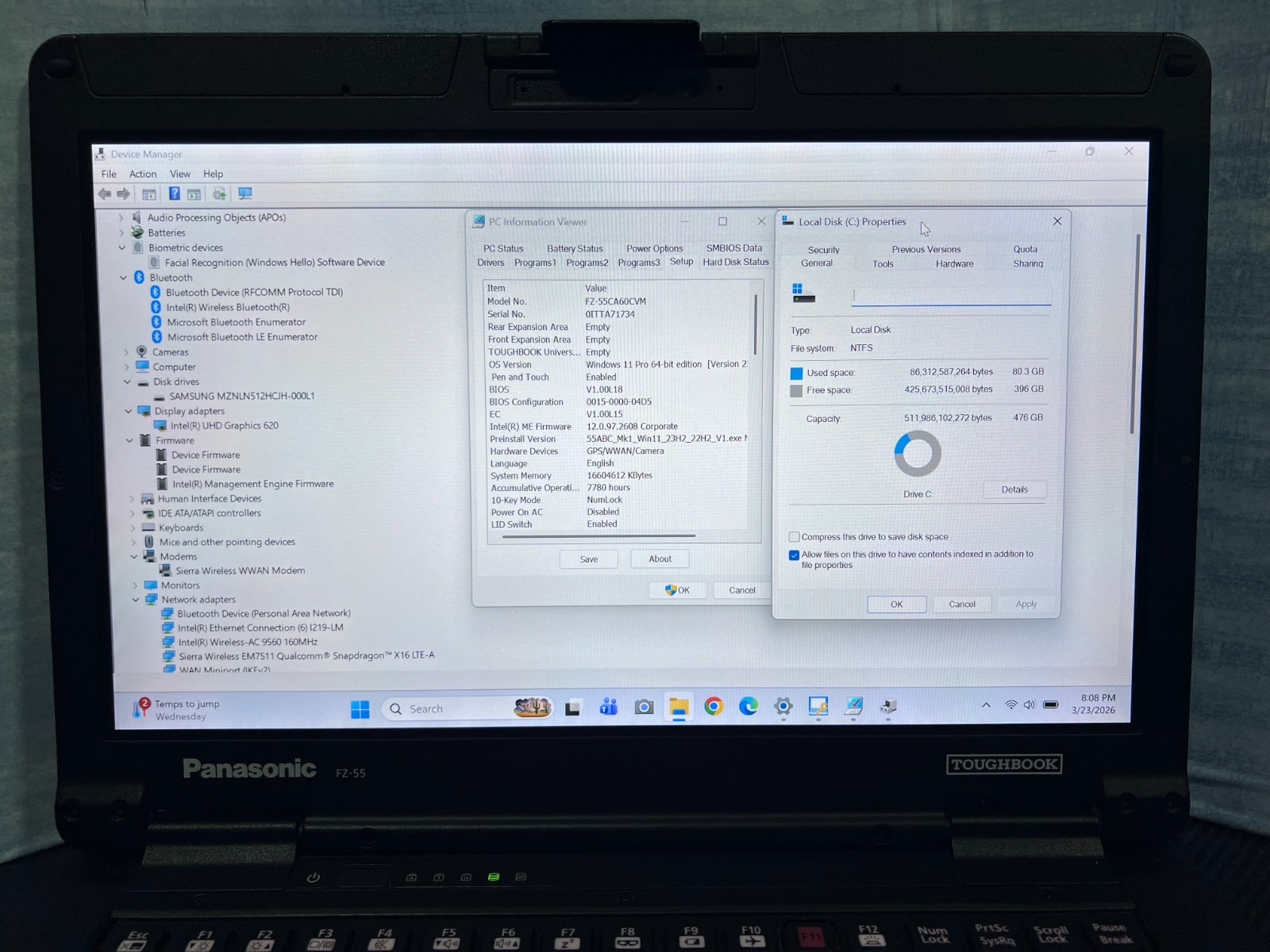Image resolution: width=1270 pixels, height=952 pixels.
Task: Open the View menu in Device Manager
Action: [x=180, y=174]
